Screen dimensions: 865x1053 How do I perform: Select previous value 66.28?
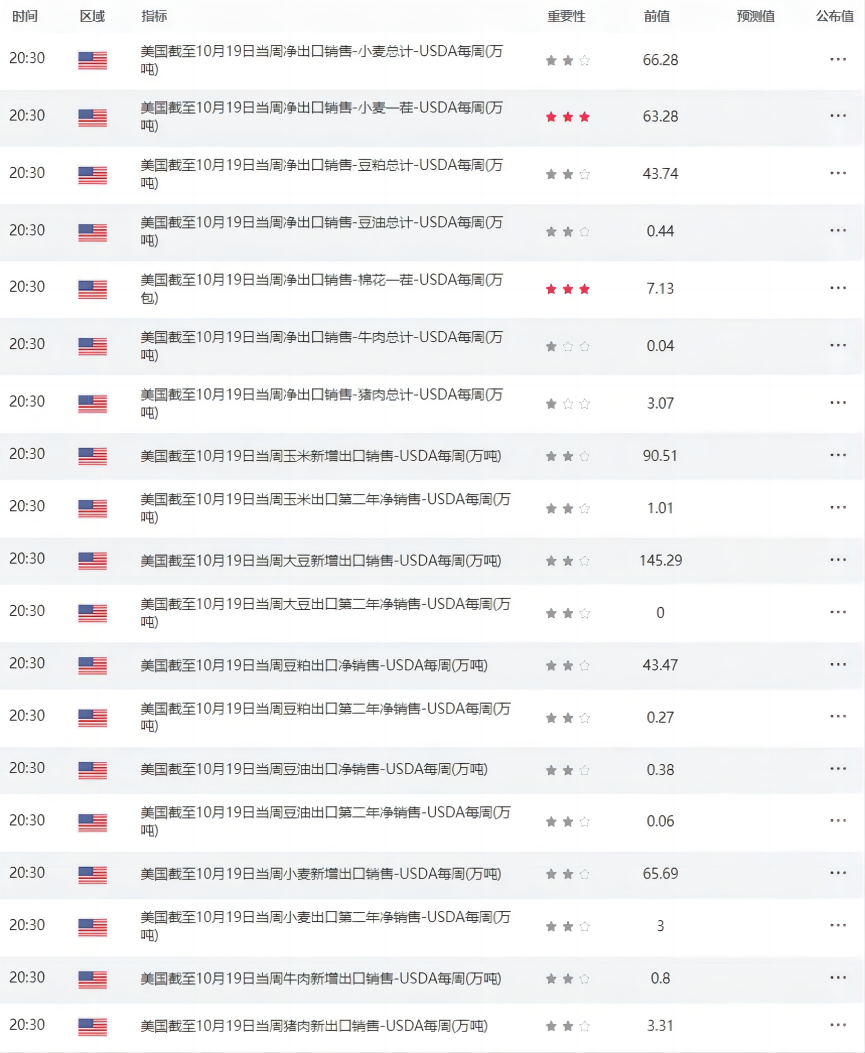coord(660,60)
